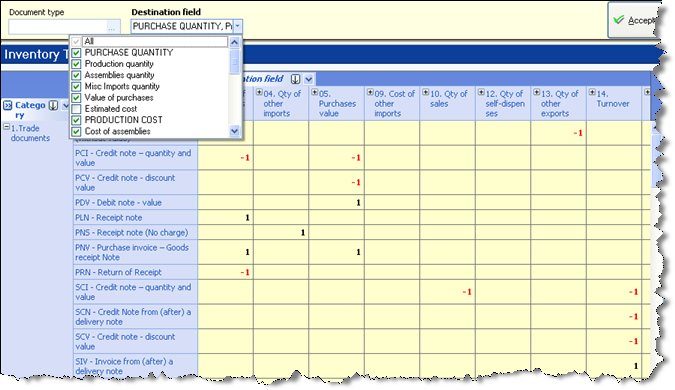675x390 pixels.
Task: Expand column 13. Qty of other exports
Action: click(537, 92)
